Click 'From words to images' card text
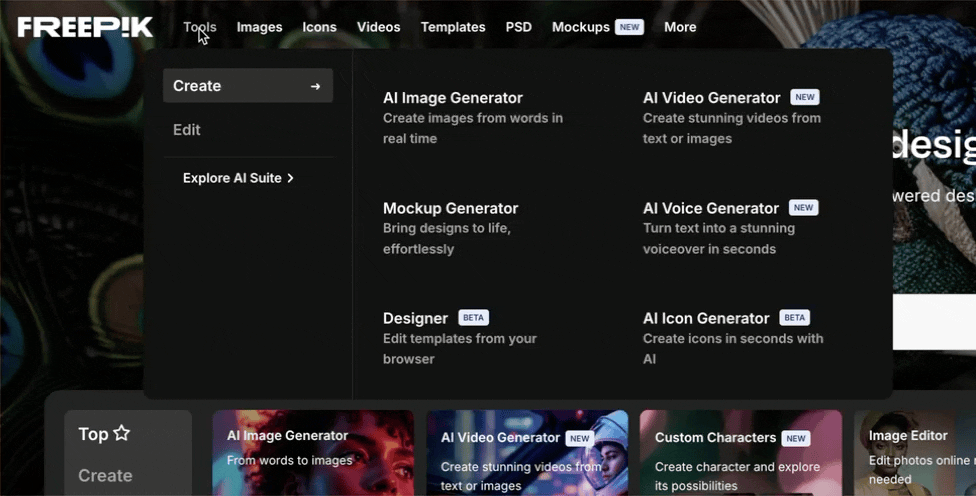 [x=289, y=461]
